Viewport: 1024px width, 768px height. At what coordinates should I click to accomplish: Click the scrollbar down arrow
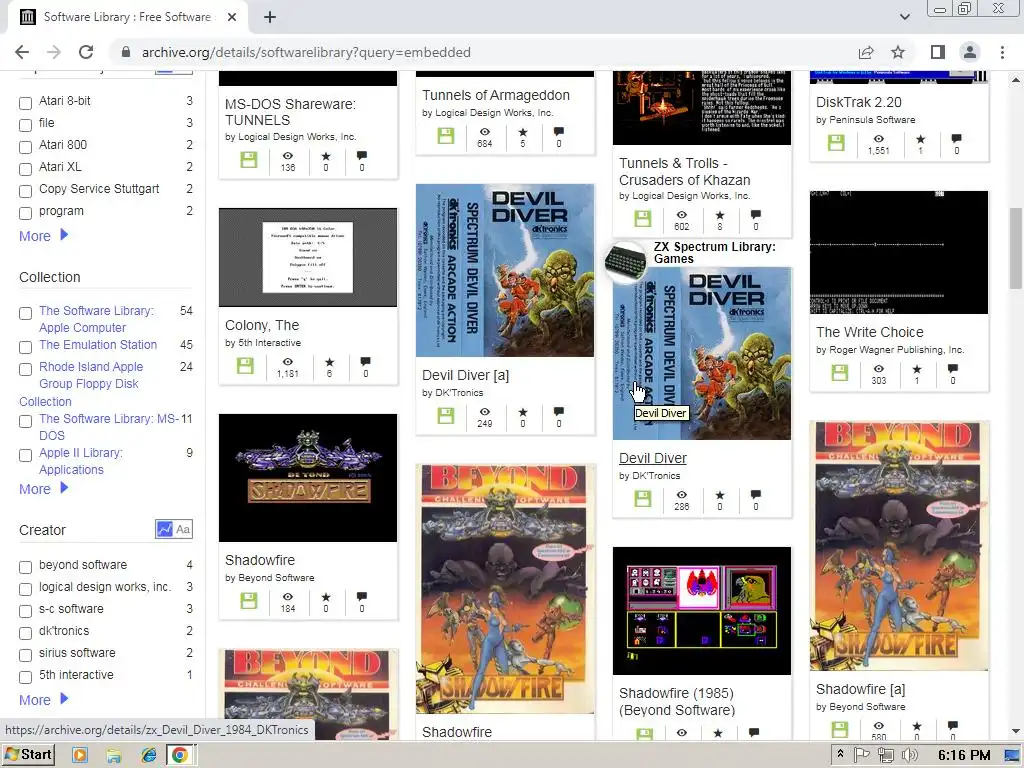(x=1016, y=731)
